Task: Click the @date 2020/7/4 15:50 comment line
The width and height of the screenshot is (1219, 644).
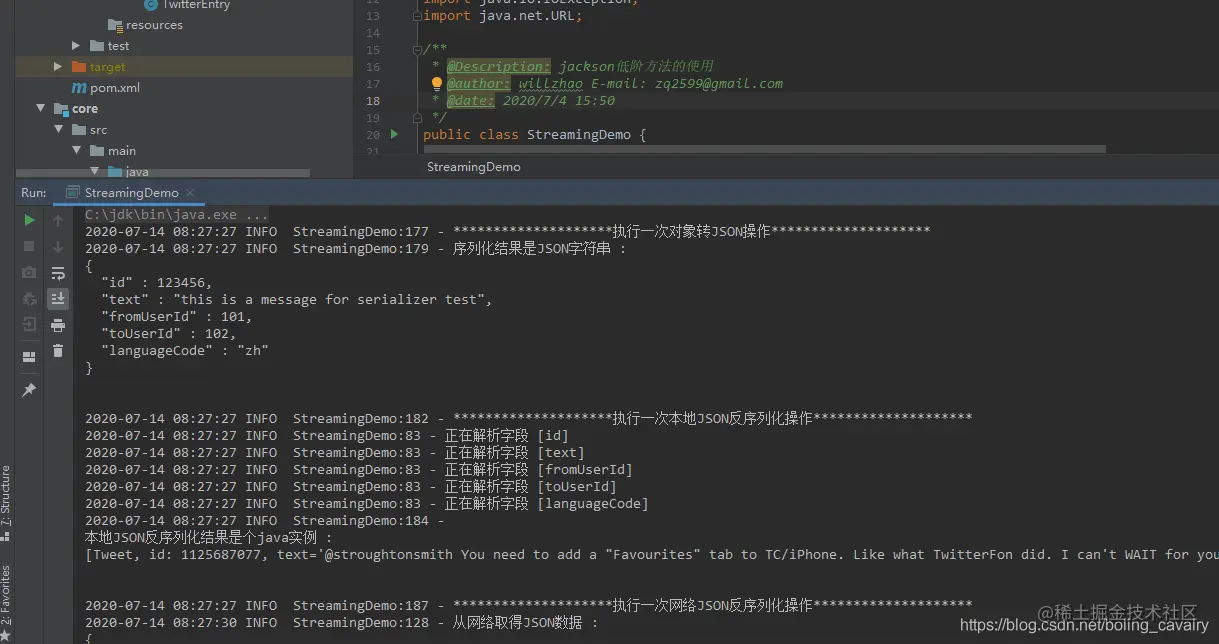Action: click(x=531, y=101)
